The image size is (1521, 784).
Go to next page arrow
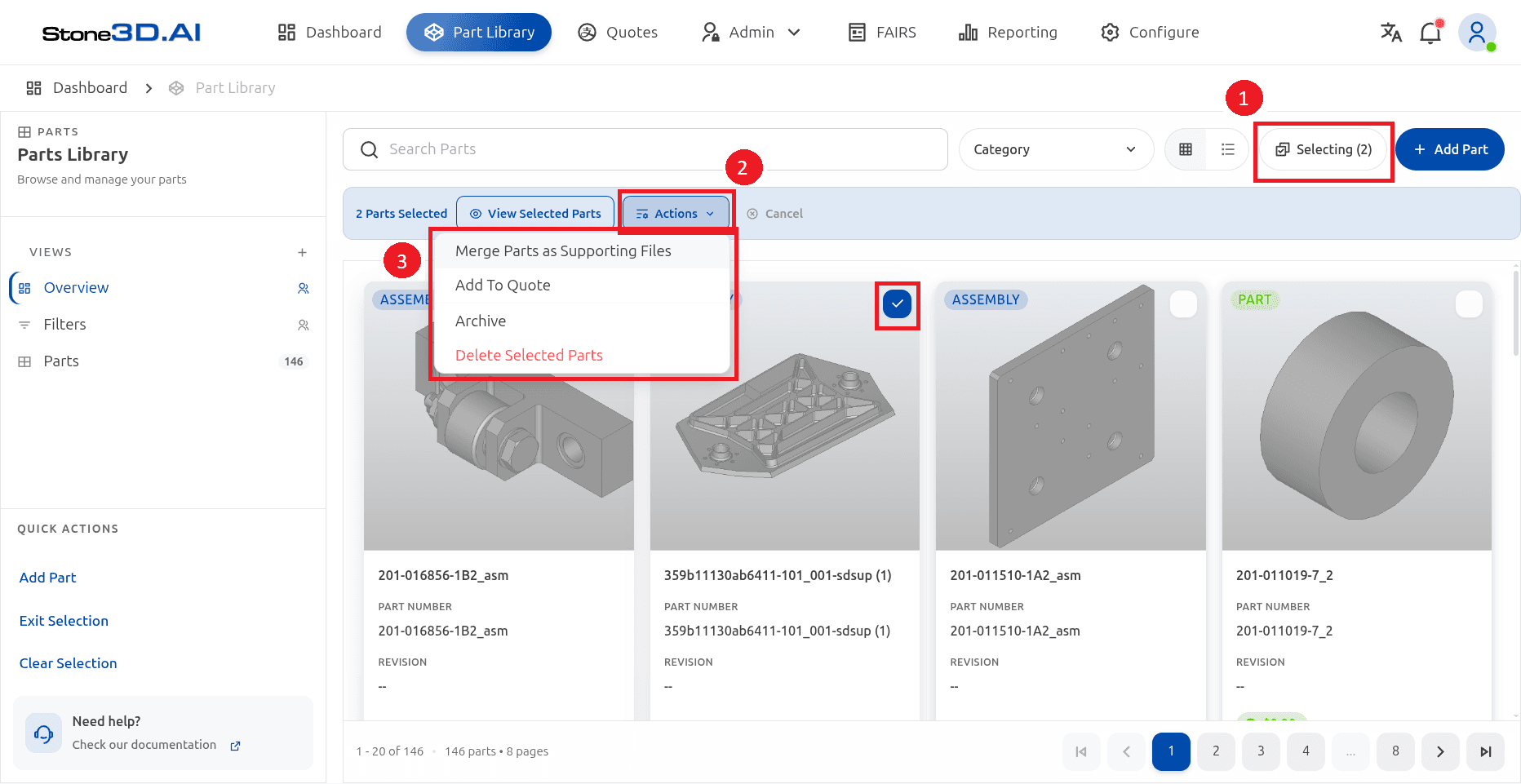(x=1440, y=751)
